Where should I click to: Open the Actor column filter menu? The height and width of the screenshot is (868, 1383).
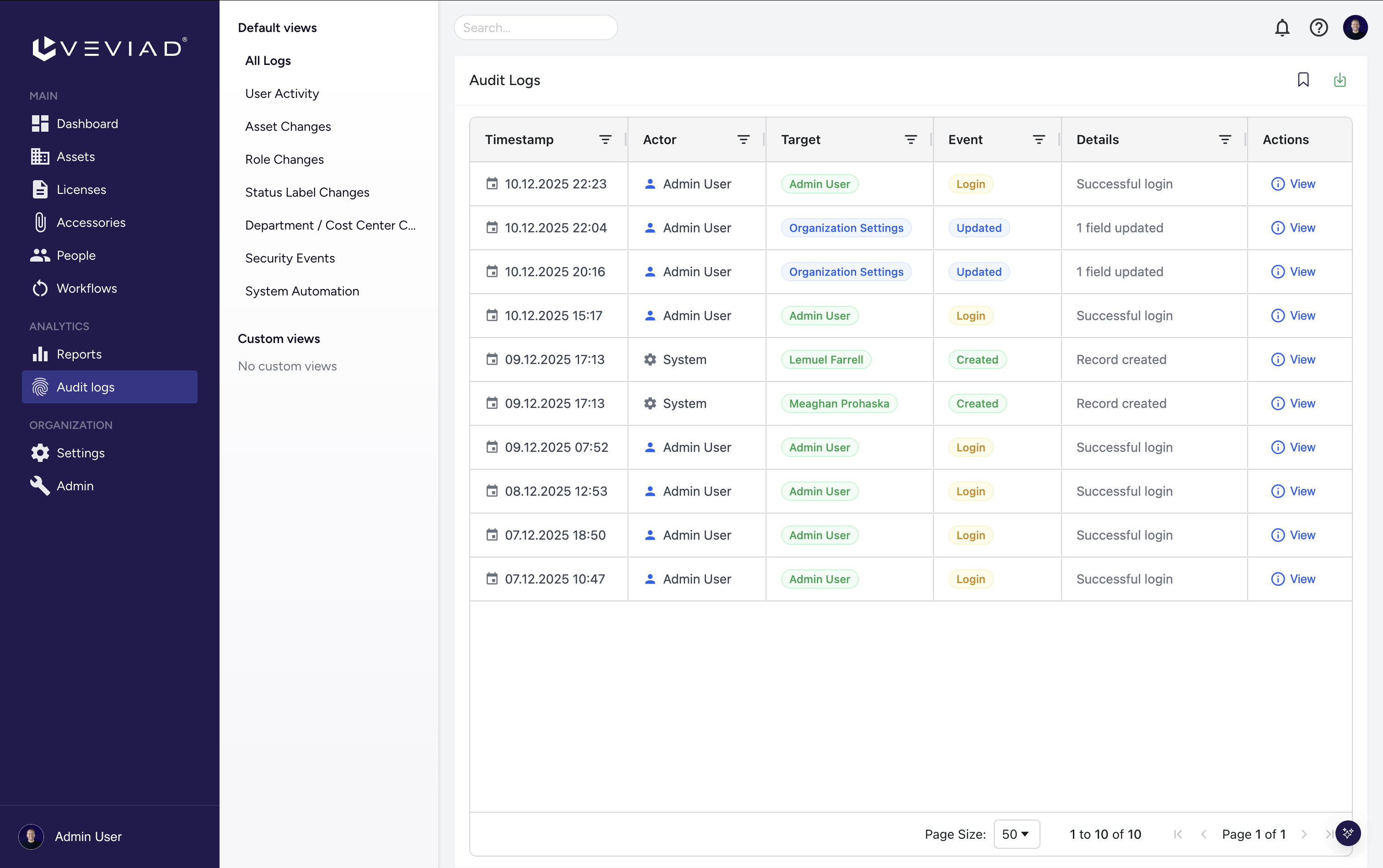tap(743, 139)
